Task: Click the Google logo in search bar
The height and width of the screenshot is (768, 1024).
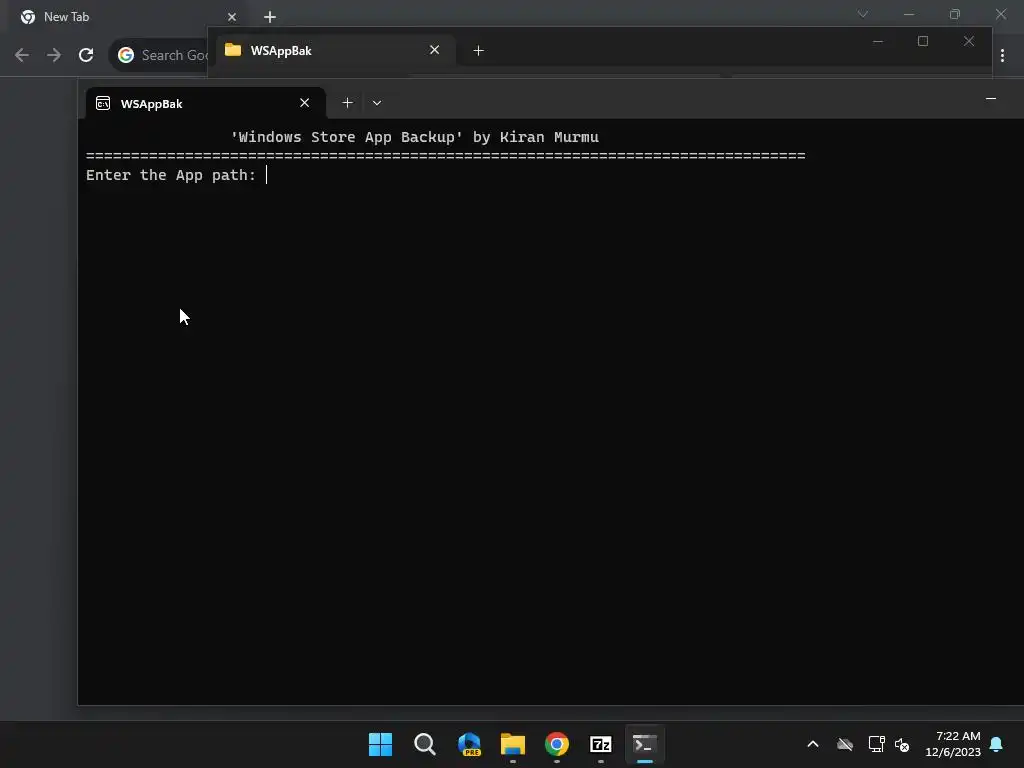Action: pos(126,55)
